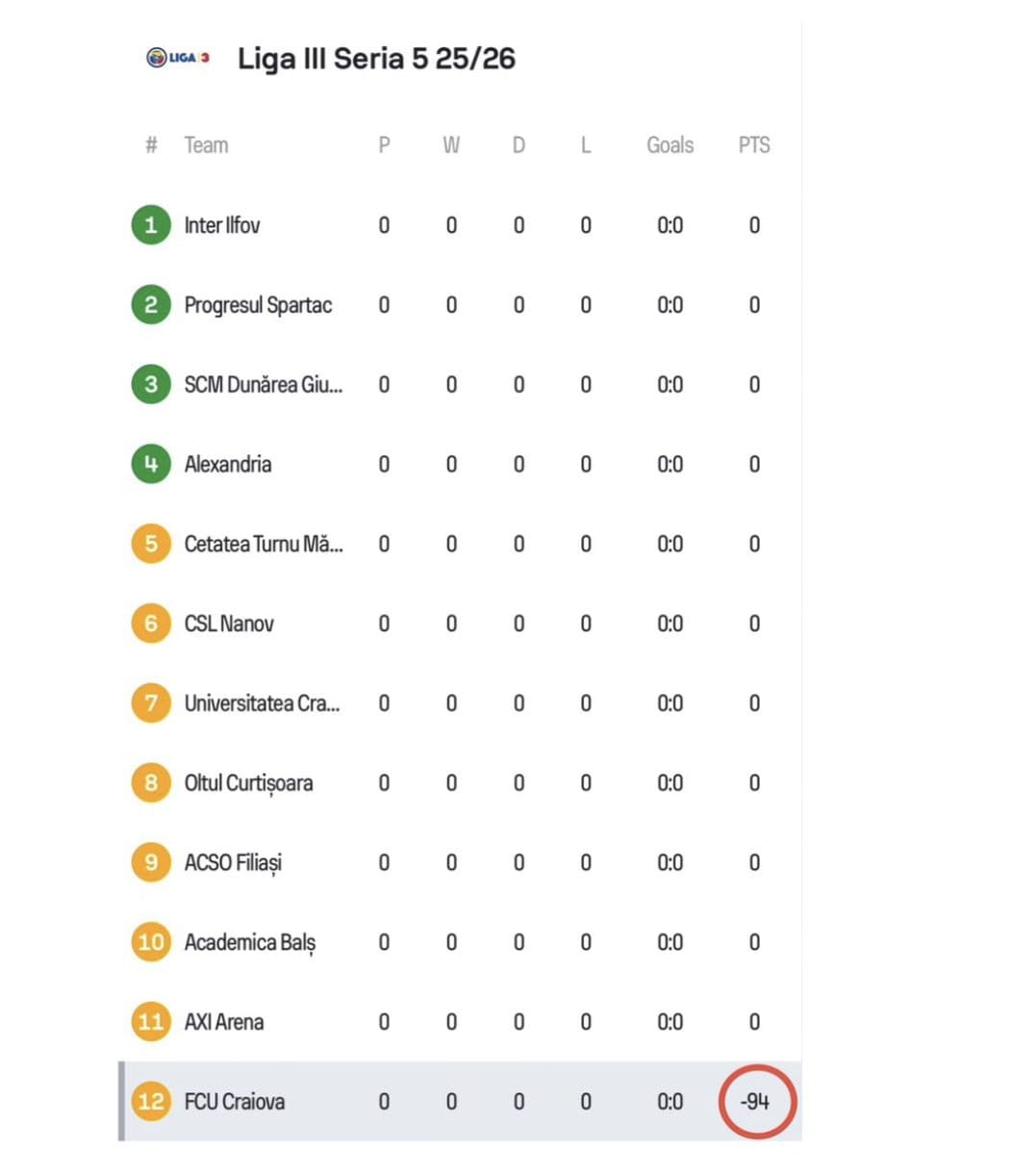This screenshot has width=1012, height=1176.
Task: Click the Liga III Seria 5 25/26 title
Action: [376, 59]
